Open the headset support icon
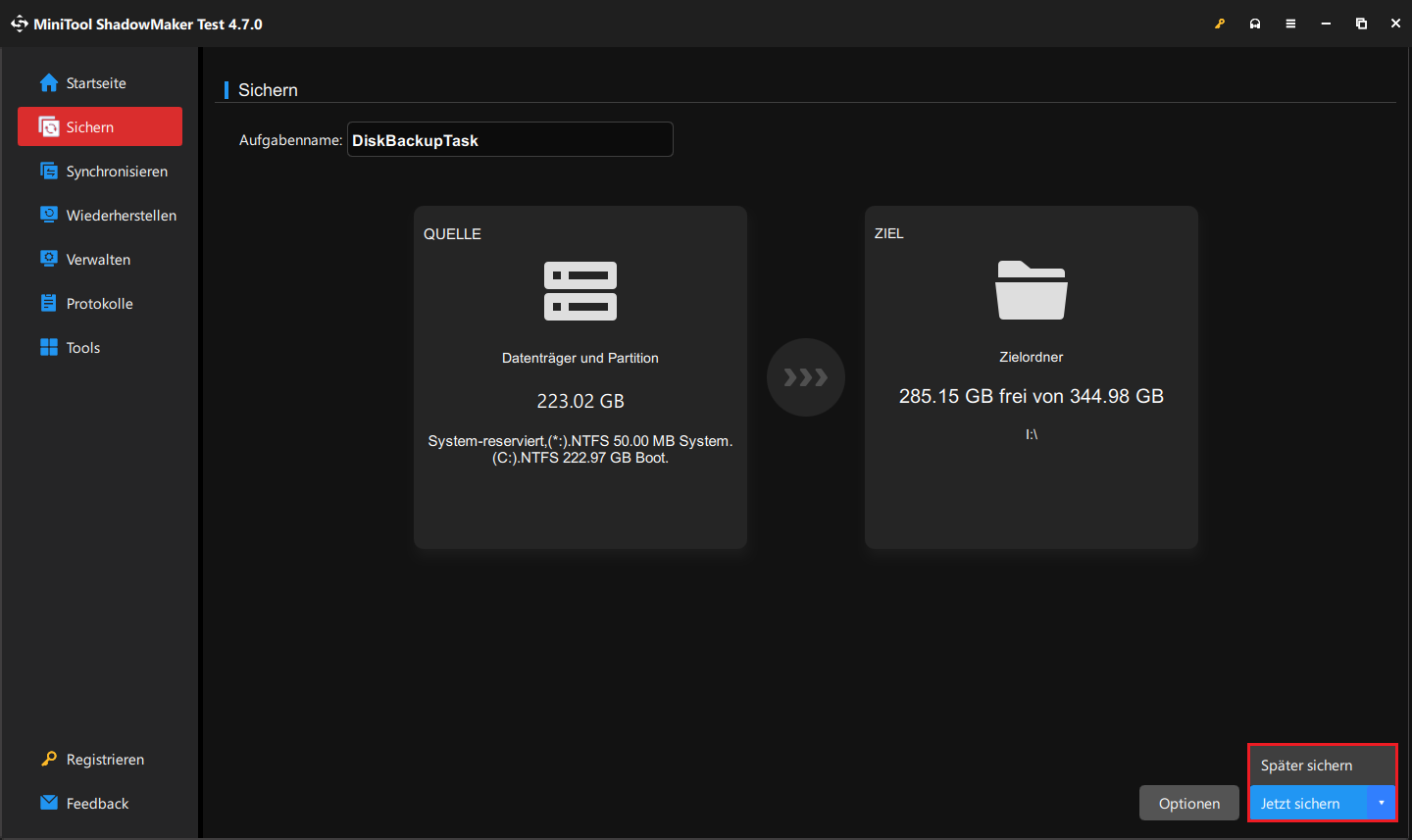This screenshot has width=1412, height=840. coord(1255,24)
